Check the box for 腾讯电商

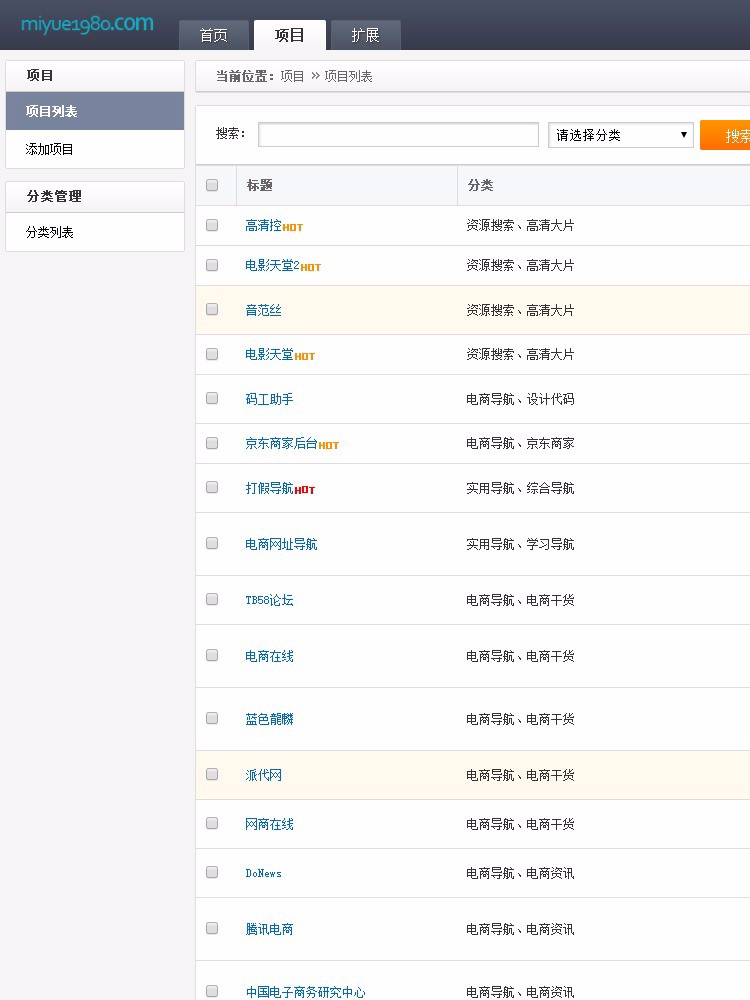click(212, 929)
